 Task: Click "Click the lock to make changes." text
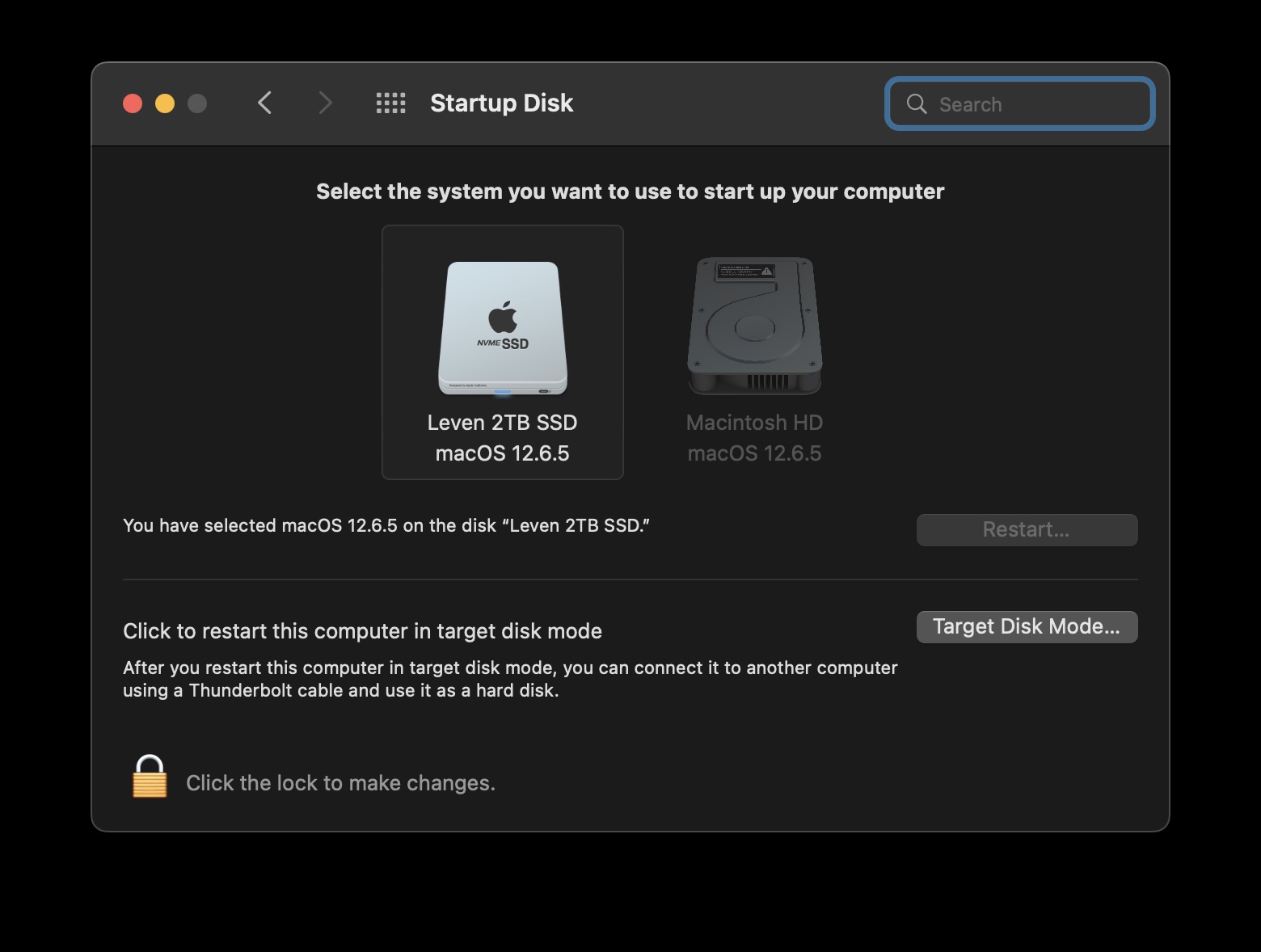340,783
